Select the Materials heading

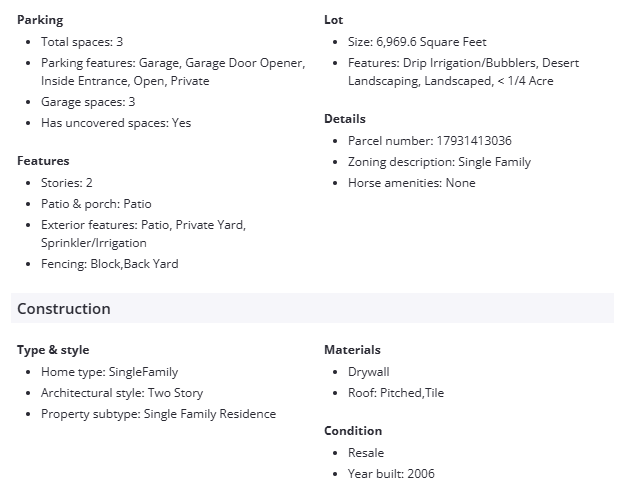point(352,350)
